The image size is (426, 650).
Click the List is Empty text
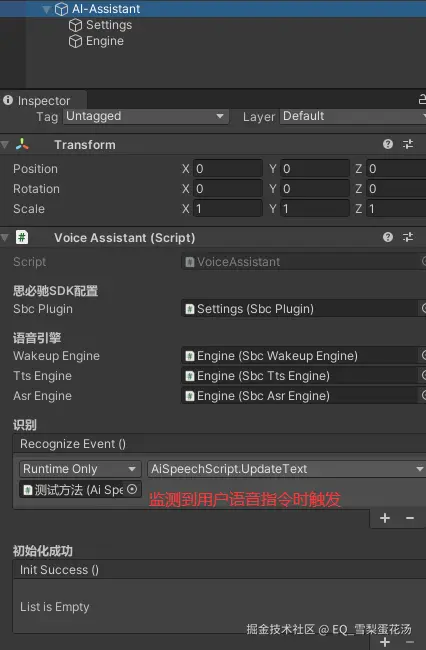55,607
